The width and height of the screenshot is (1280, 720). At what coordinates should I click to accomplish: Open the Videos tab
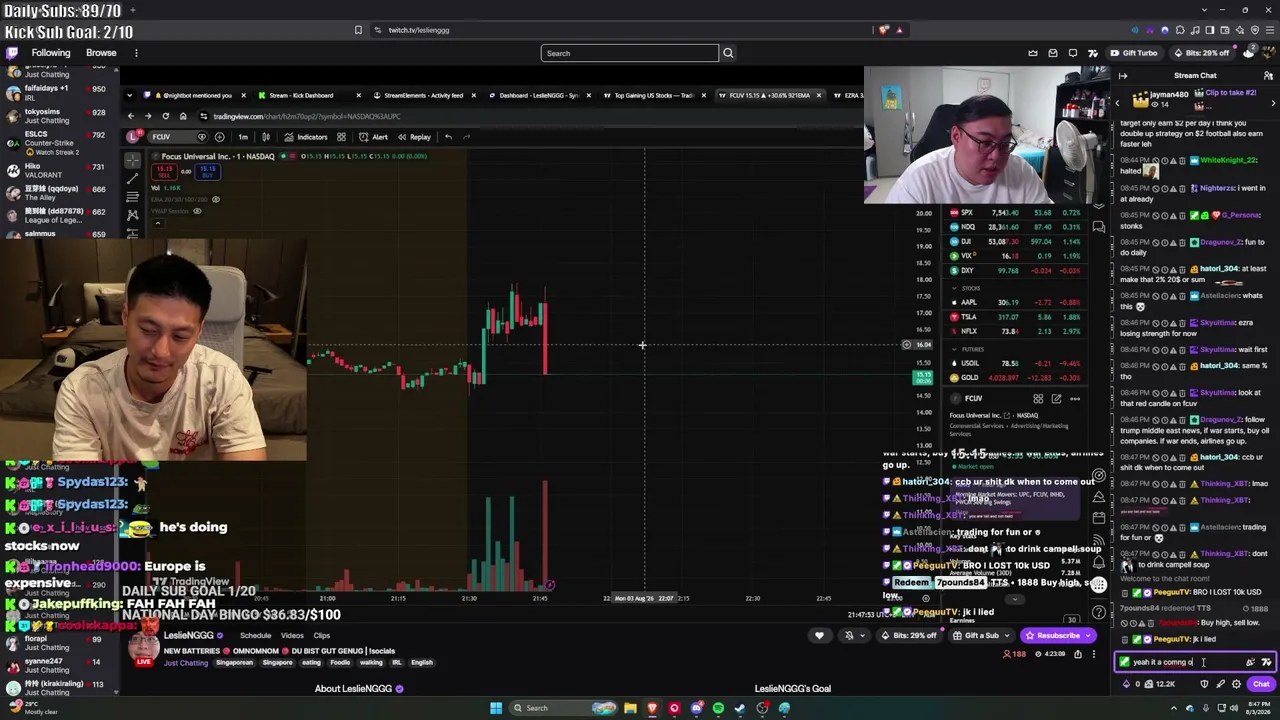292,635
